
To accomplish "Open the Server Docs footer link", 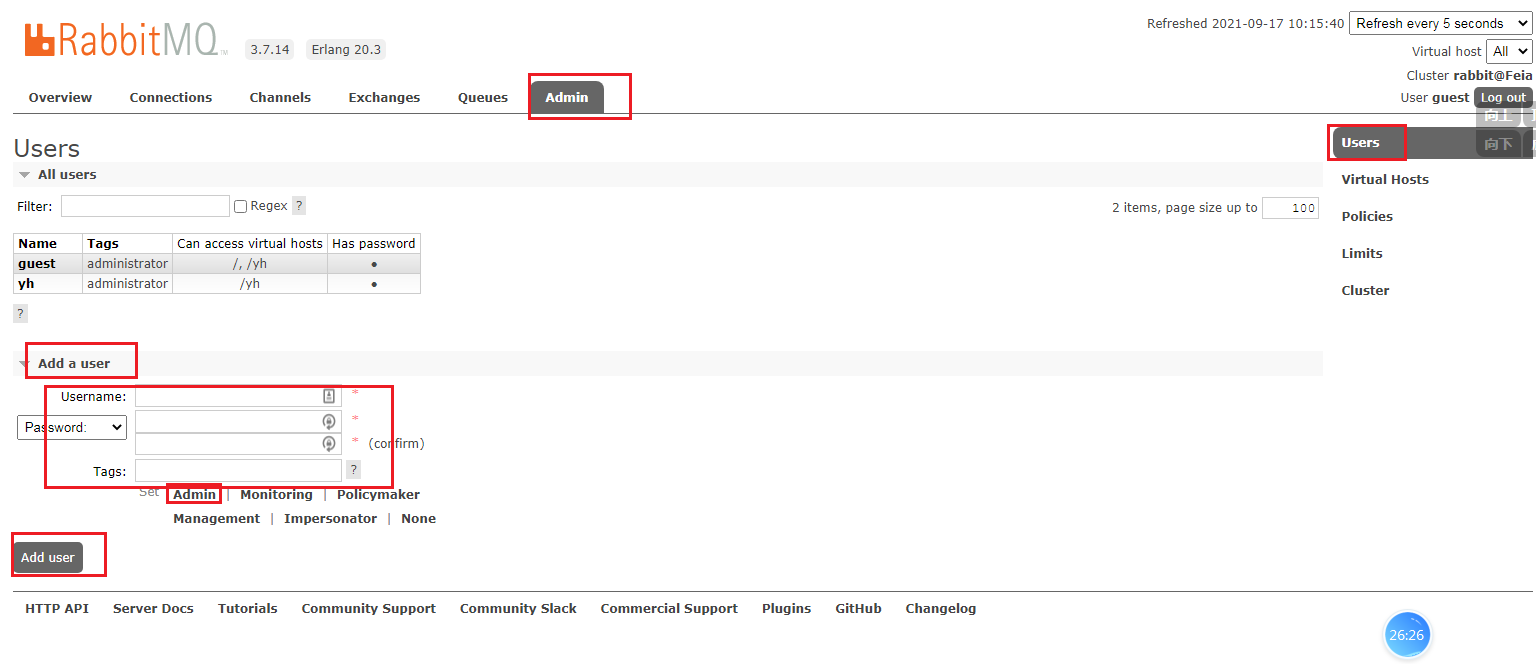I will click(153, 608).
